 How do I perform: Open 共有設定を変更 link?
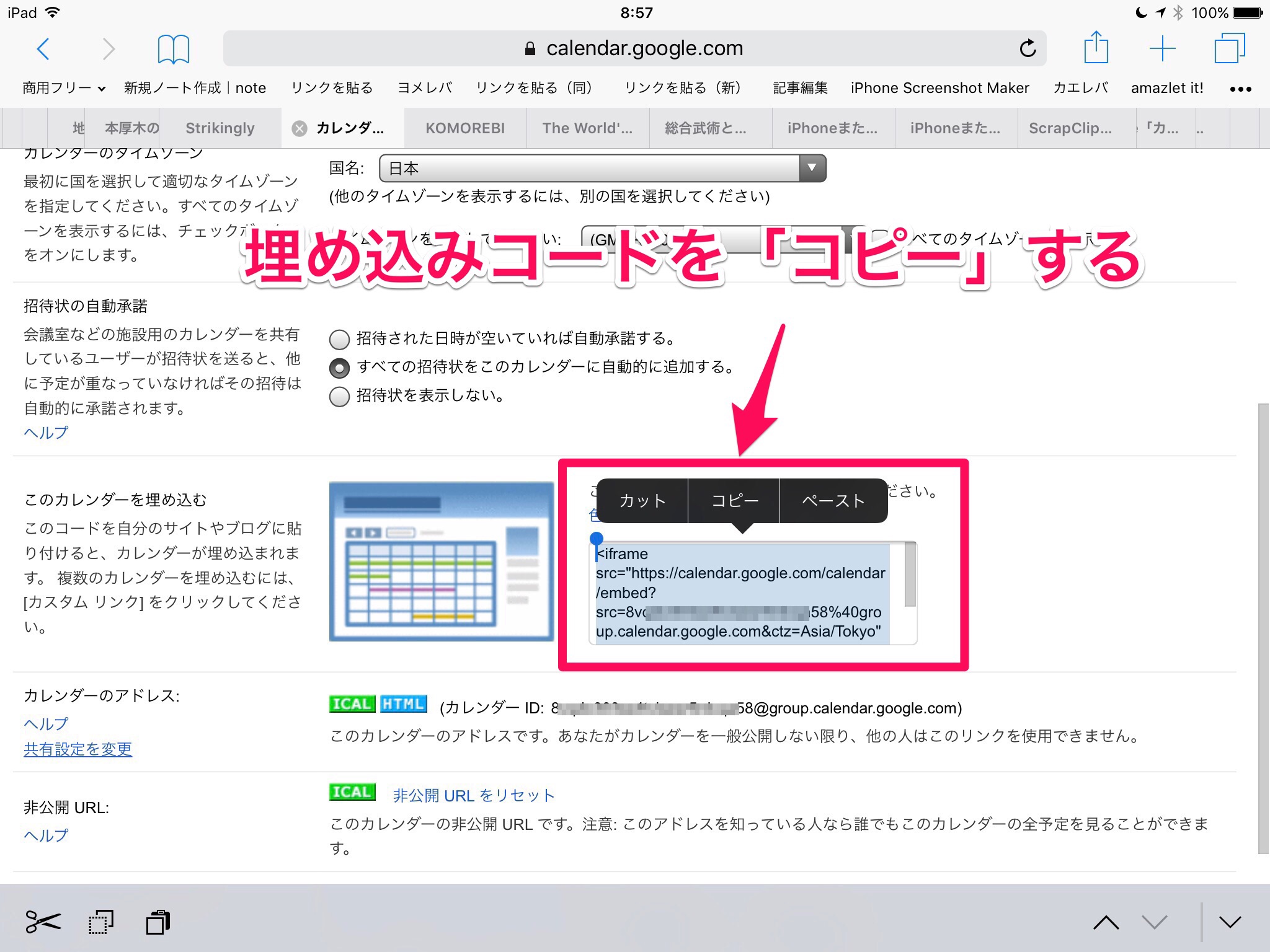click(x=78, y=749)
